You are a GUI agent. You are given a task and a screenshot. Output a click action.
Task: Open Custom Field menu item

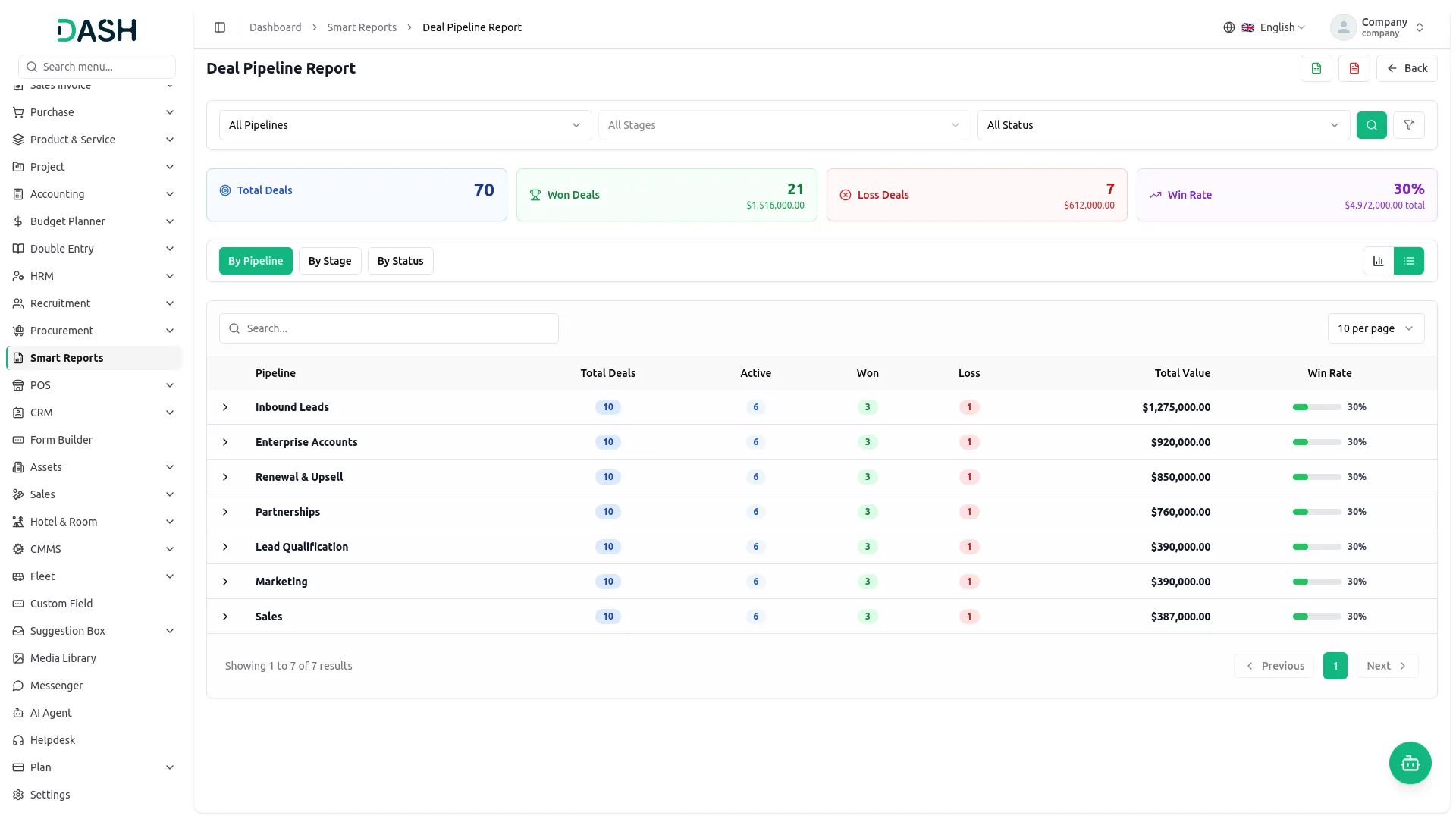pos(94,604)
